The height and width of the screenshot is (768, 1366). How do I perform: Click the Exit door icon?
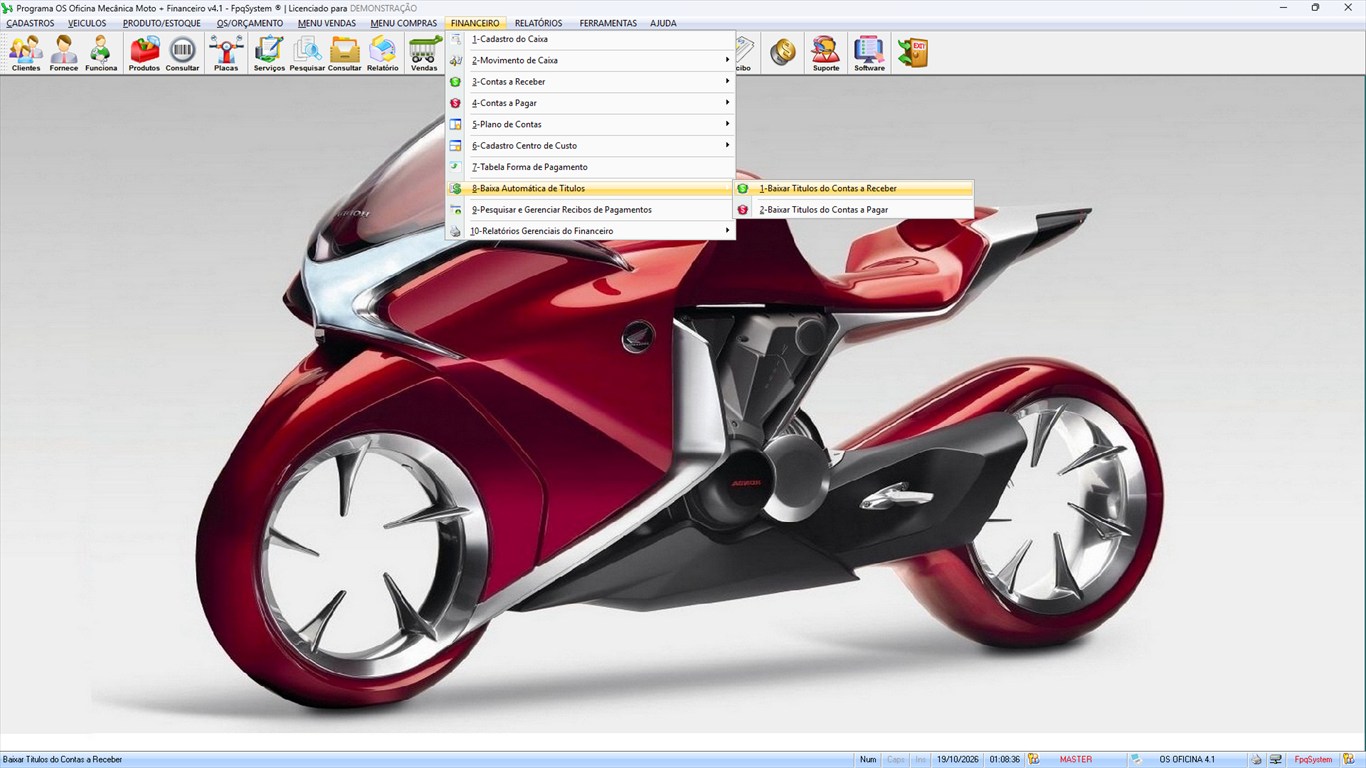coord(912,53)
